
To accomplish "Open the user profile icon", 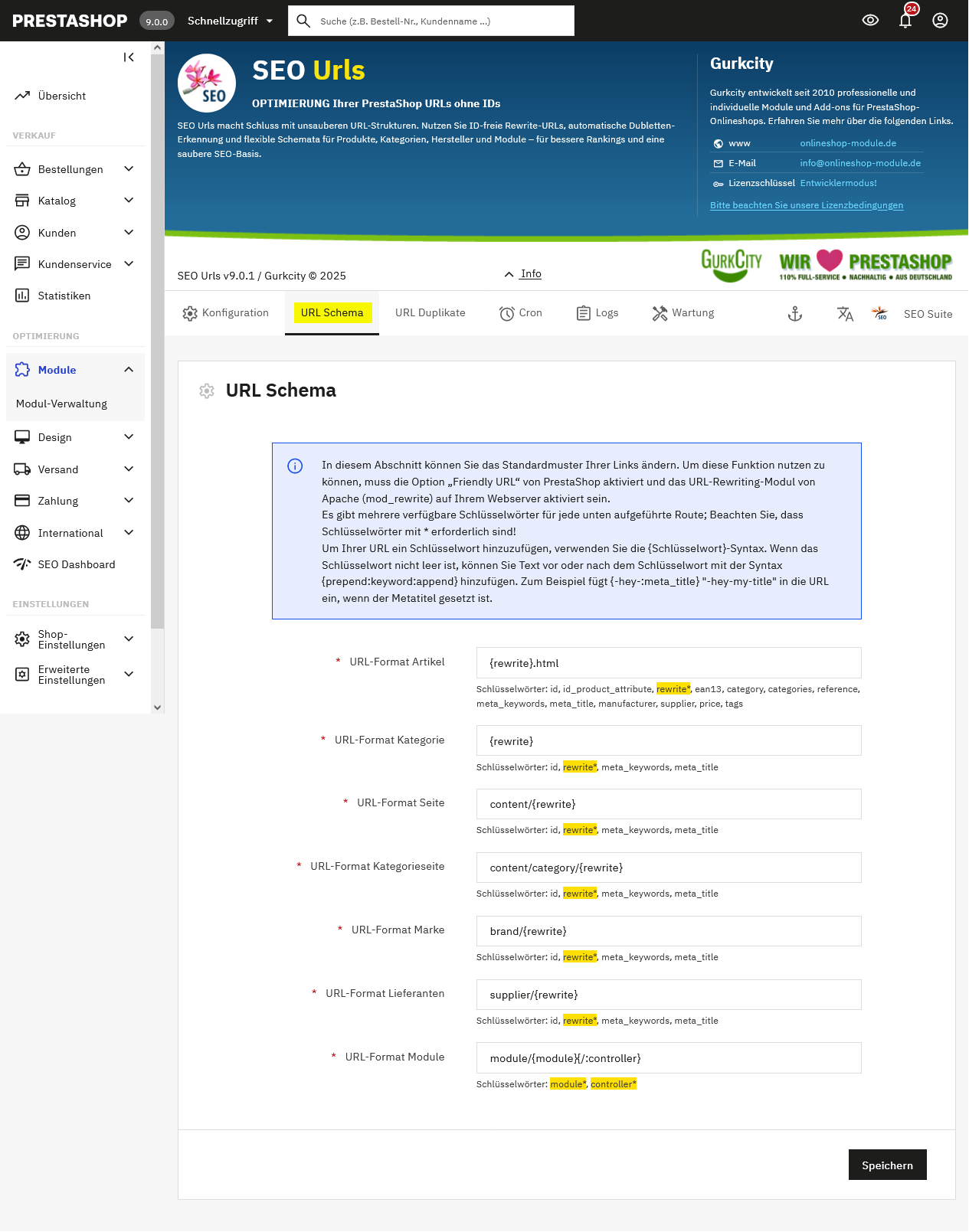I will (x=940, y=21).
